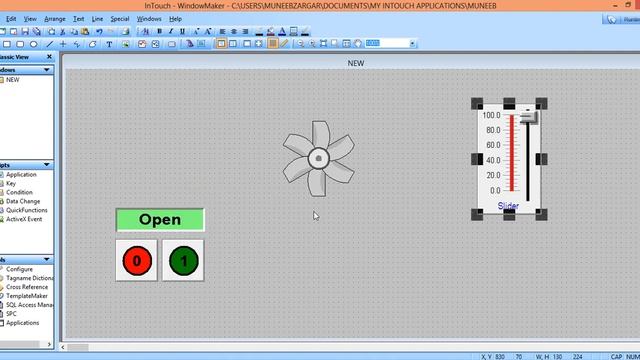Image resolution: width=640 pixels, height=360 pixels.
Task: Toggle Underline text formatting
Action: 182,31
